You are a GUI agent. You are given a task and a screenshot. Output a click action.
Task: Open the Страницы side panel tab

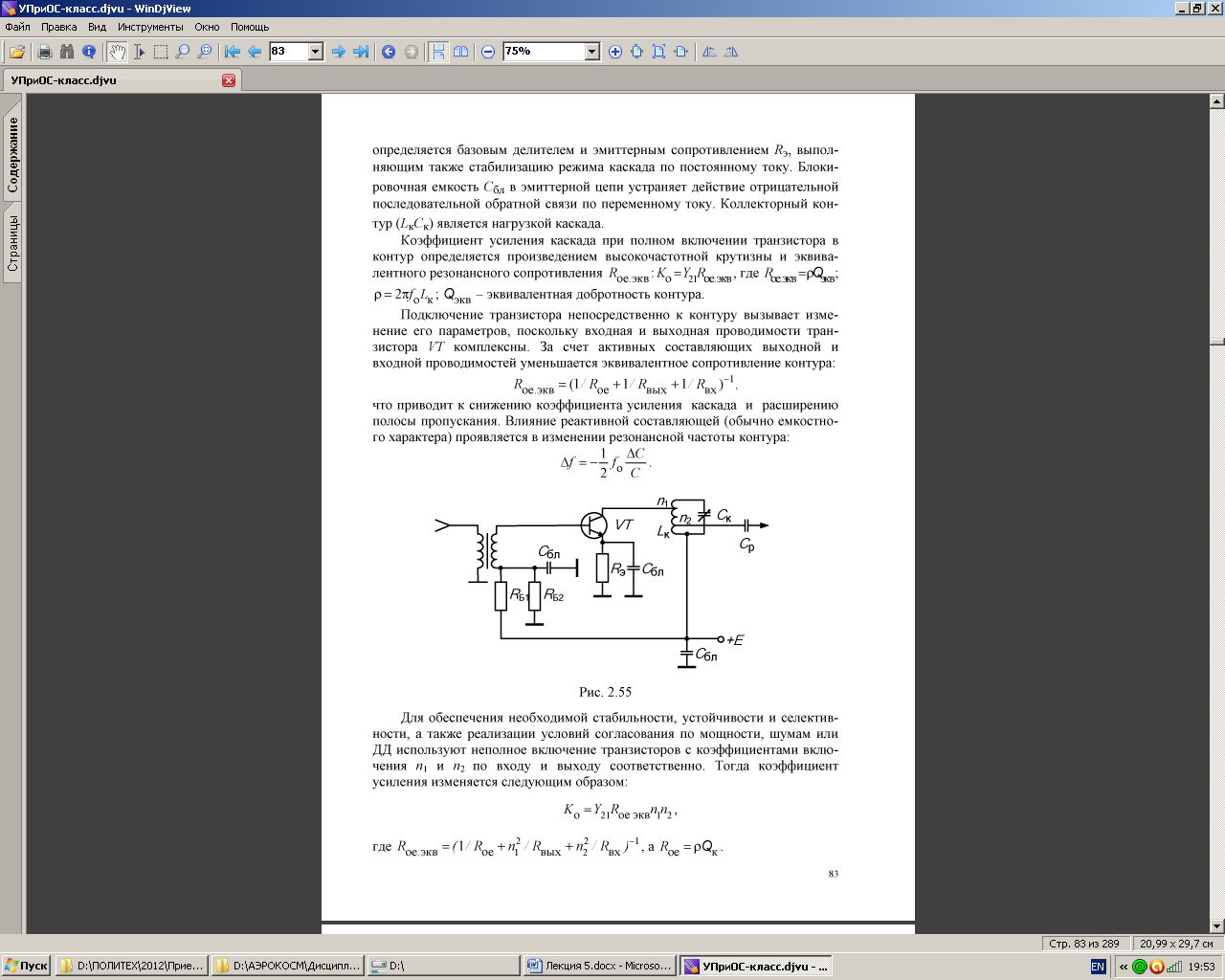tap(12, 243)
